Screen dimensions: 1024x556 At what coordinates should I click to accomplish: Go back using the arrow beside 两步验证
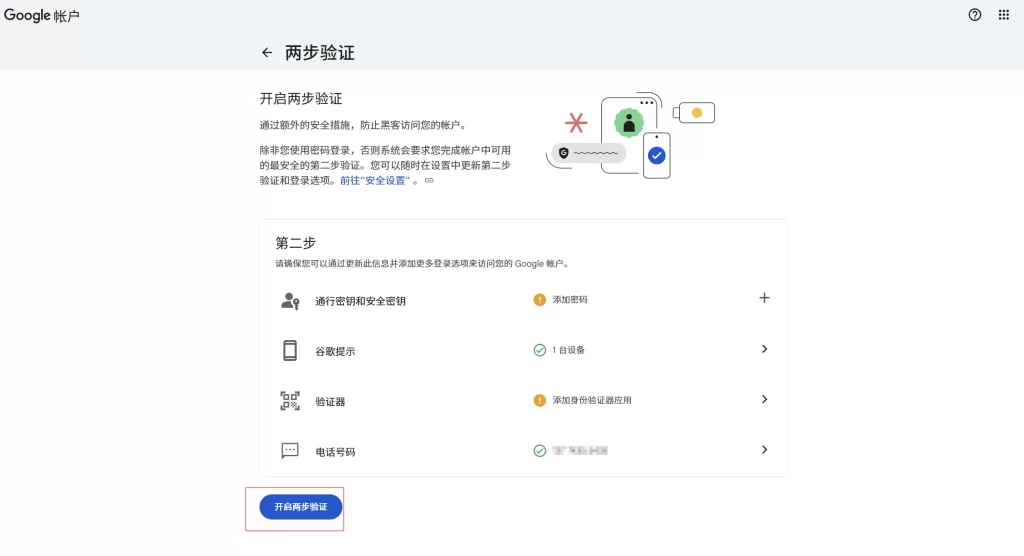[266, 52]
